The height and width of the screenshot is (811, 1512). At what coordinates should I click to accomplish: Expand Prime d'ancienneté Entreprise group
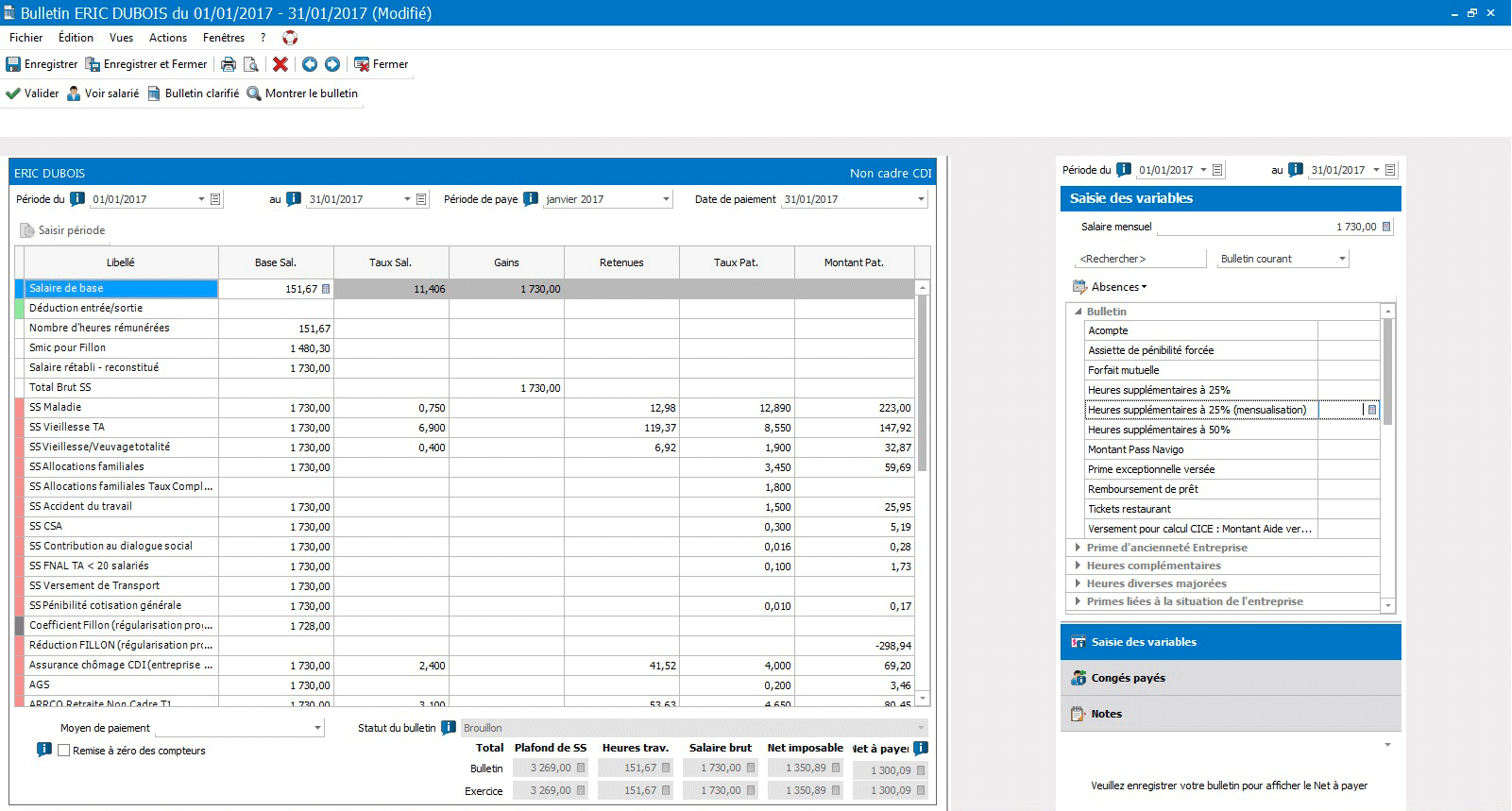tap(1078, 548)
